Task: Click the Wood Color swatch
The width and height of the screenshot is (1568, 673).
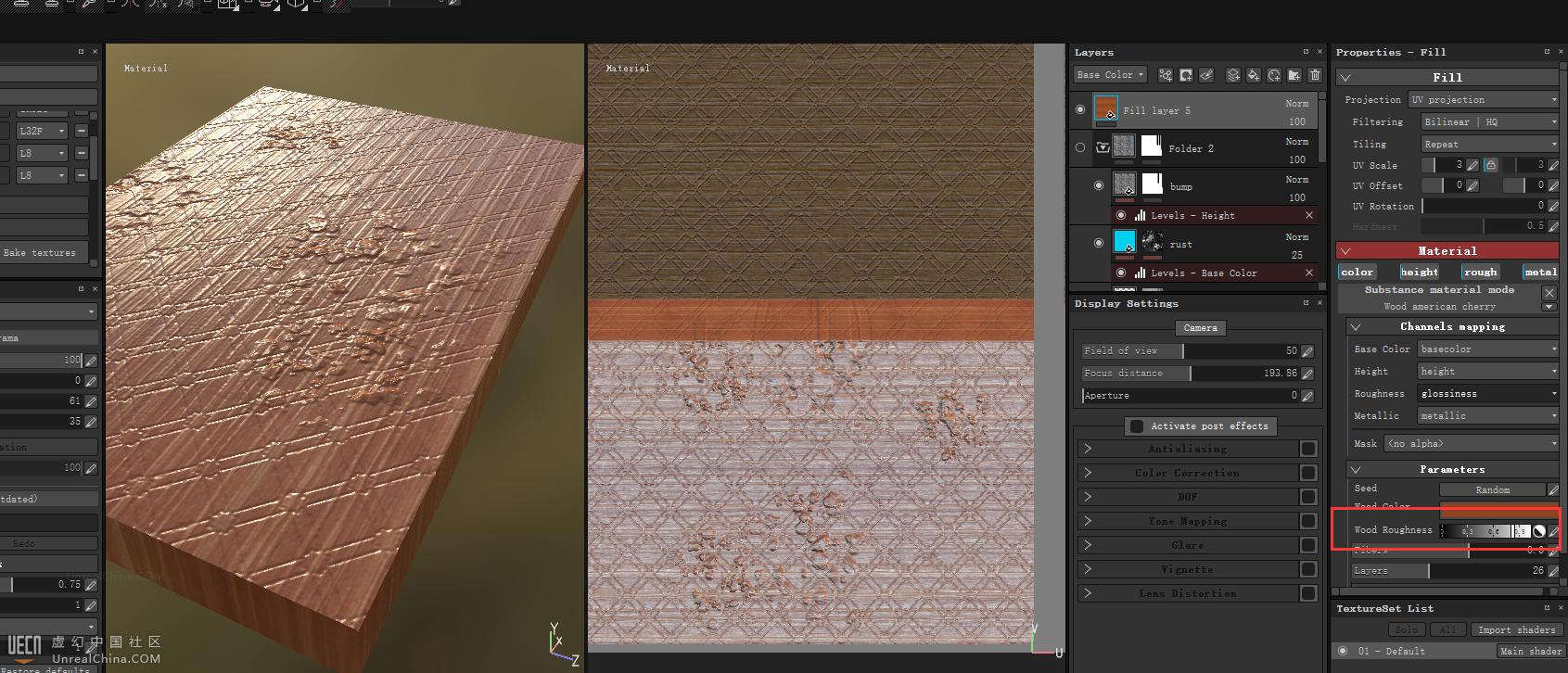Action: point(1498,509)
